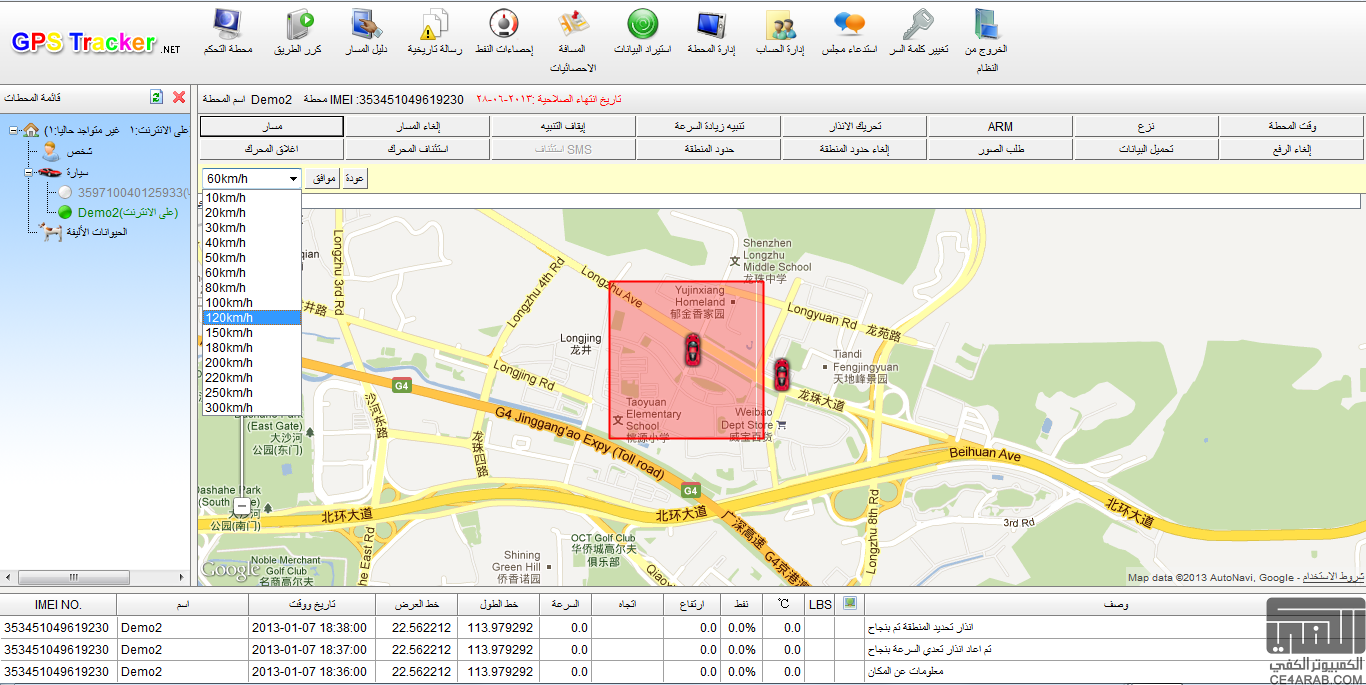Click the shut engine (اغلاق المحرك) button
This screenshot has height=685, width=1366.
point(272,149)
